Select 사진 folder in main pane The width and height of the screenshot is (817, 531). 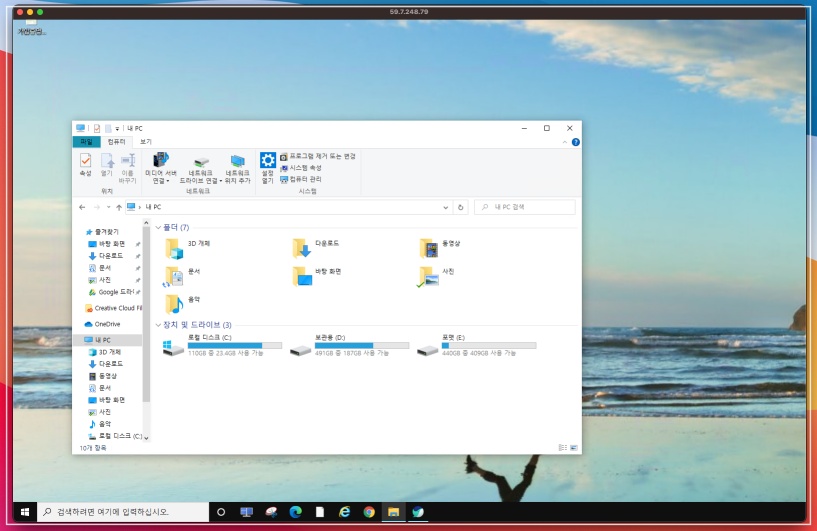pos(436,277)
